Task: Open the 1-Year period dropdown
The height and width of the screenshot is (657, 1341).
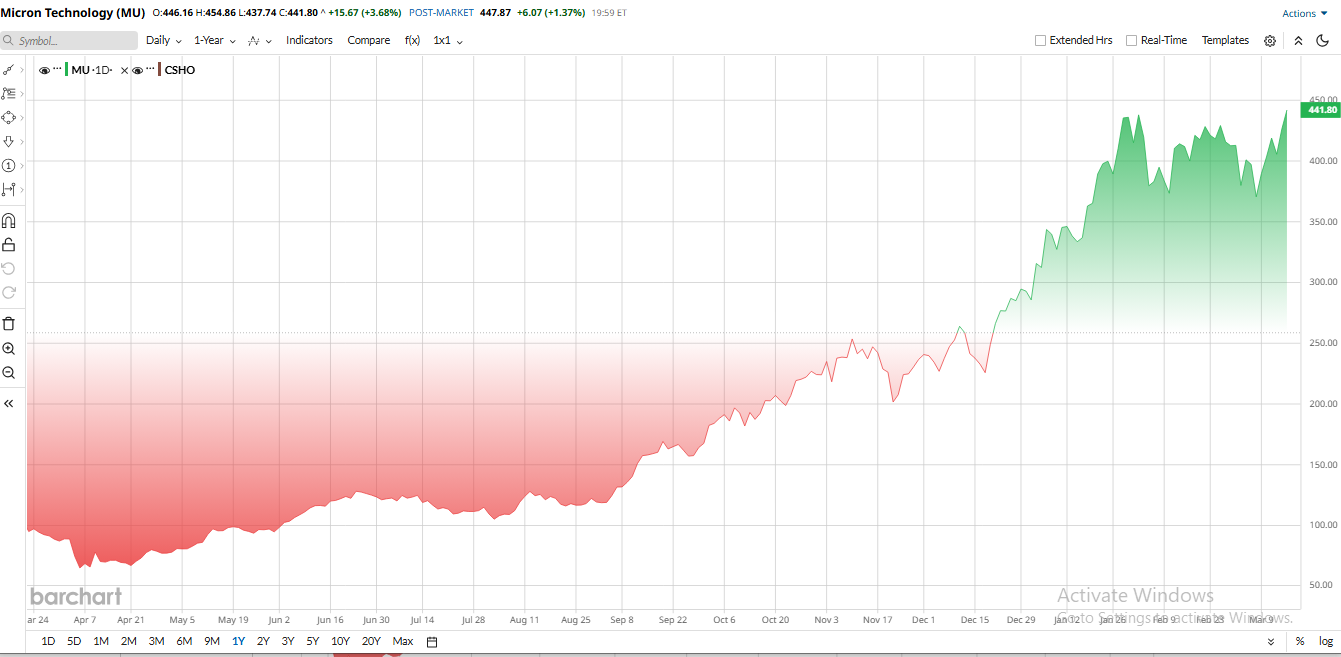Action: point(215,40)
